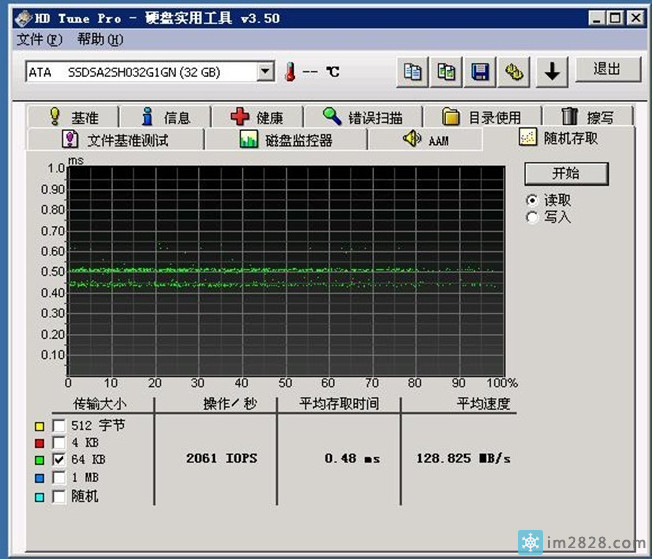Expand the disk drive selection dropdown
This screenshot has height=560, width=653.
click(x=265, y=72)
